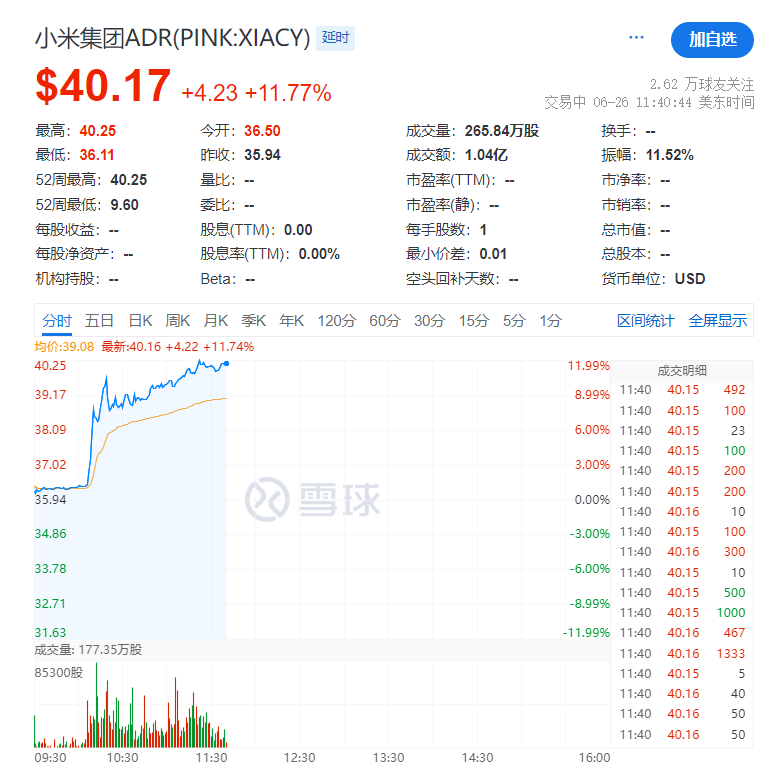Click the 均价:39.08 label
The height and width of the screenshot is (778, 766).
(64, 347)
